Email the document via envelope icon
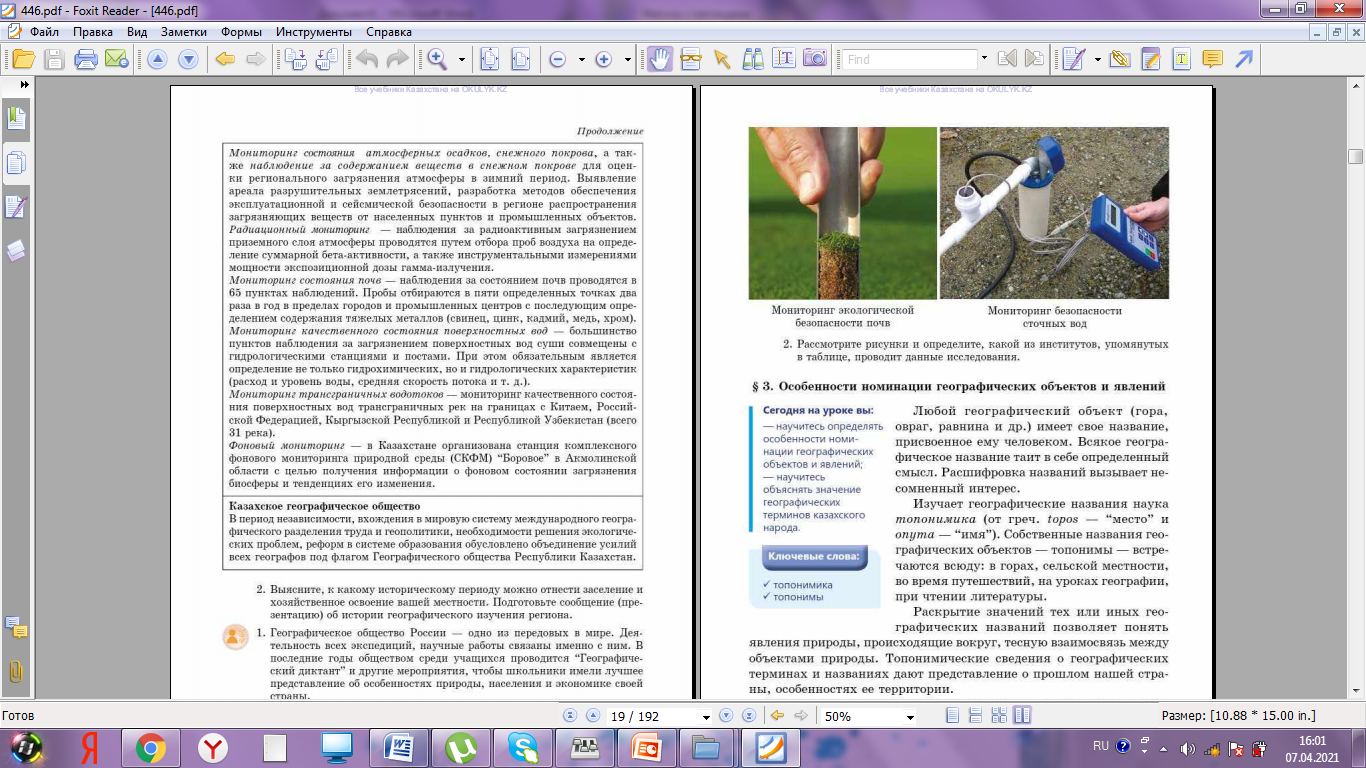This screenshot has width=1366, height=768. pyautogui.click(x=116, y=59)
